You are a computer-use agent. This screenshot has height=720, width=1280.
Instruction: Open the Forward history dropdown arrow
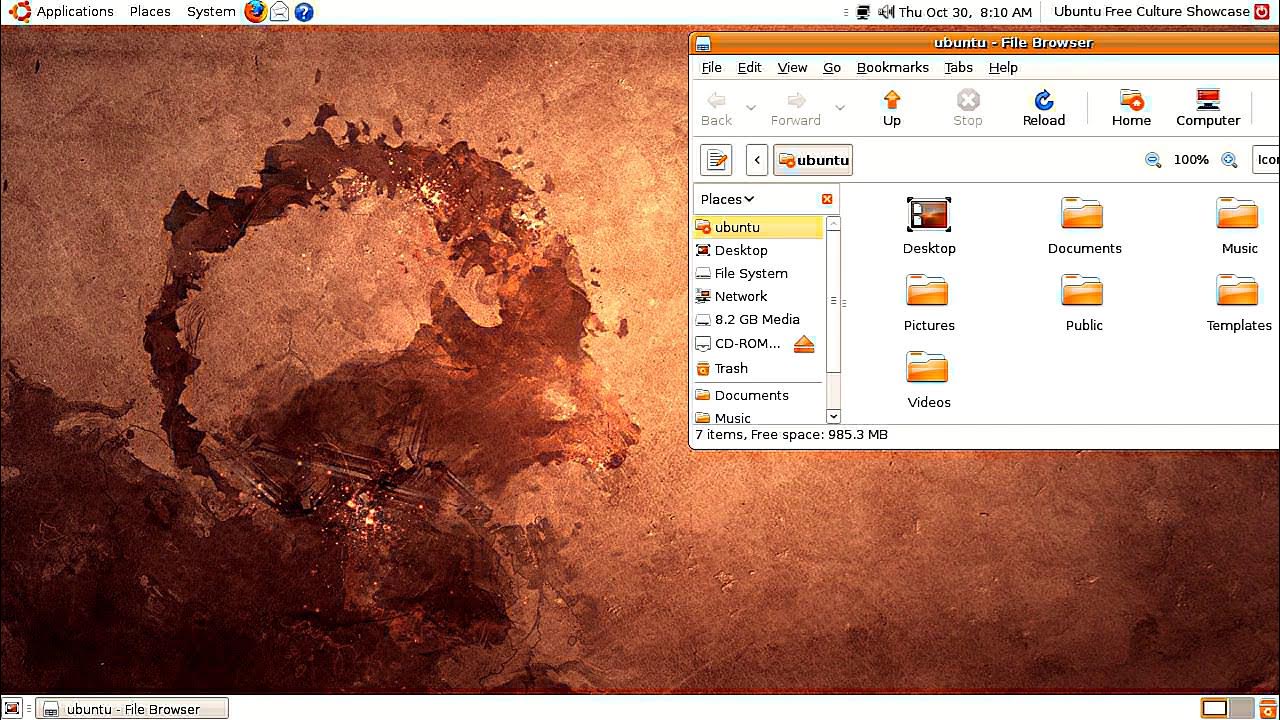pyautogui.click(x=840, y=108)
